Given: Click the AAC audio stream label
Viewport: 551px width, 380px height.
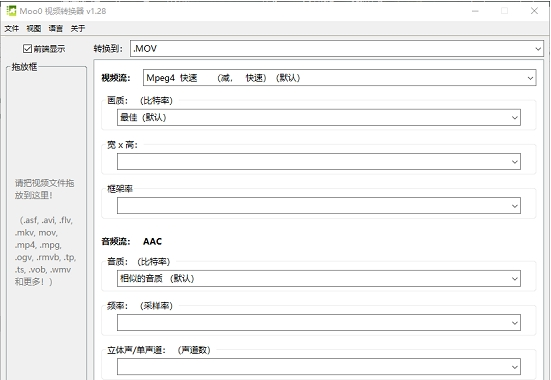Looking at the screenshot, I should 153,241.
